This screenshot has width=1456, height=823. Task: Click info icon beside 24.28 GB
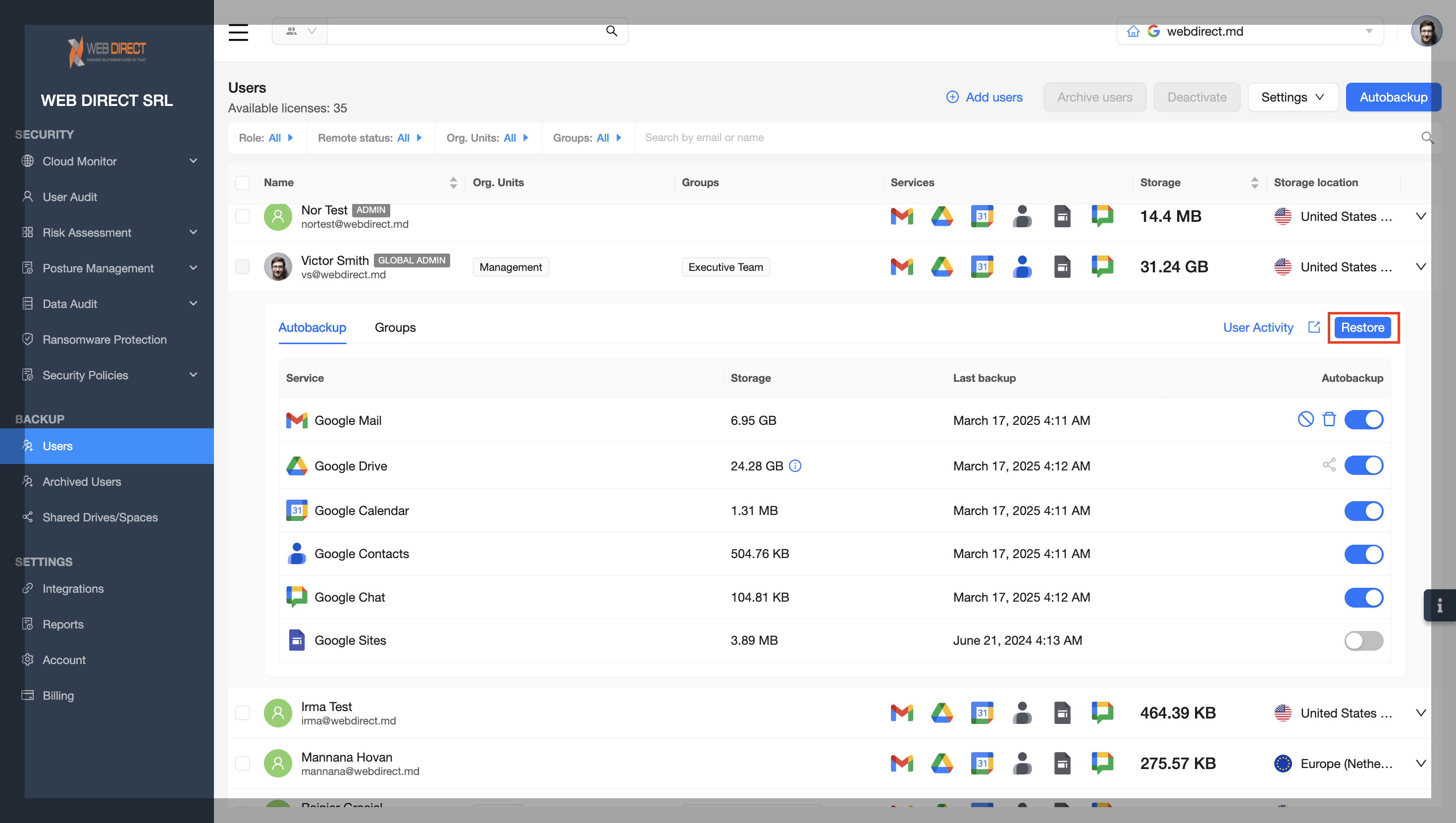point(795,466)
